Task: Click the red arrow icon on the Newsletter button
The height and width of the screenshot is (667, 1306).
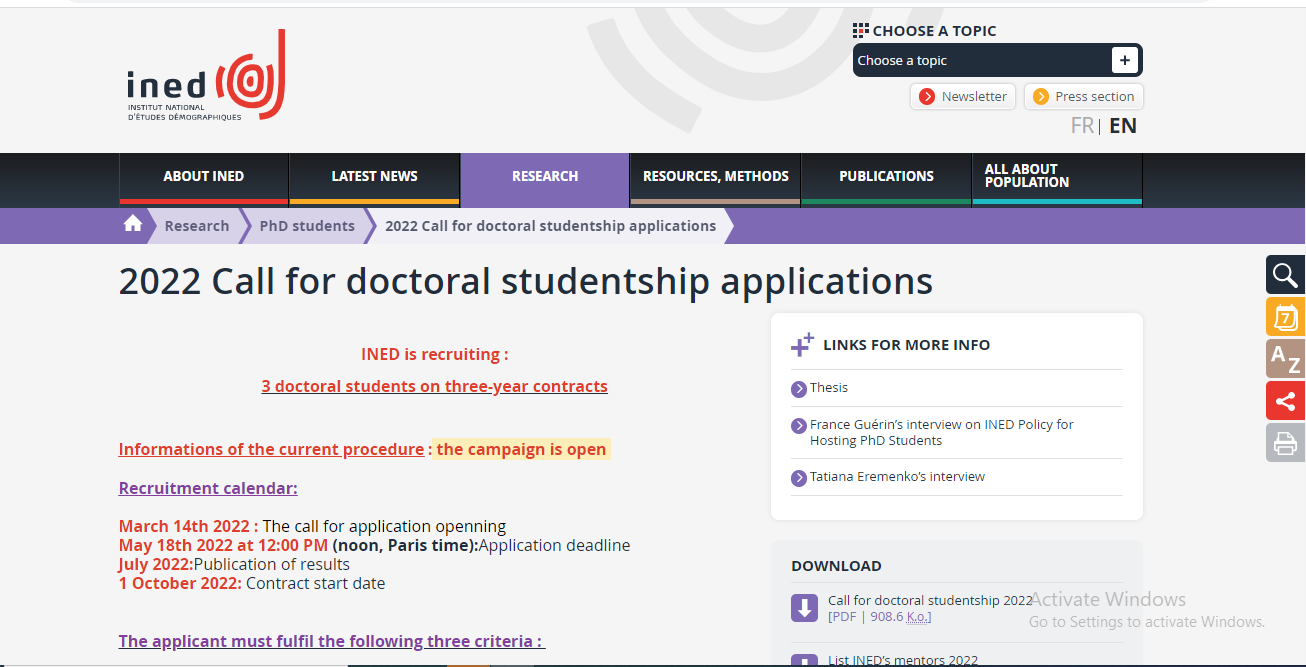Action: 927,97
